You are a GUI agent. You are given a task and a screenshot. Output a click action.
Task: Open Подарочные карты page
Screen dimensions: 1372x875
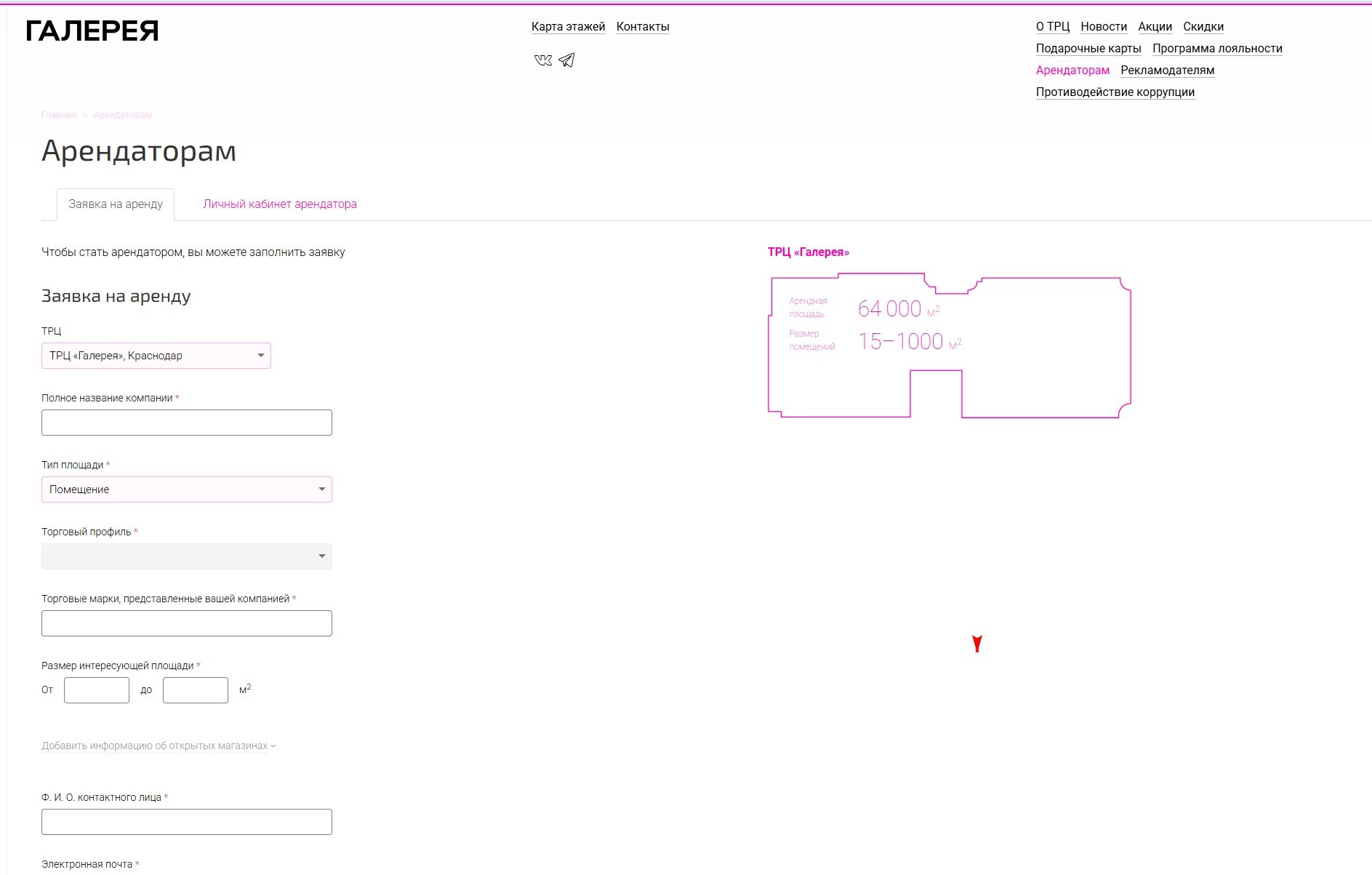1088,49
